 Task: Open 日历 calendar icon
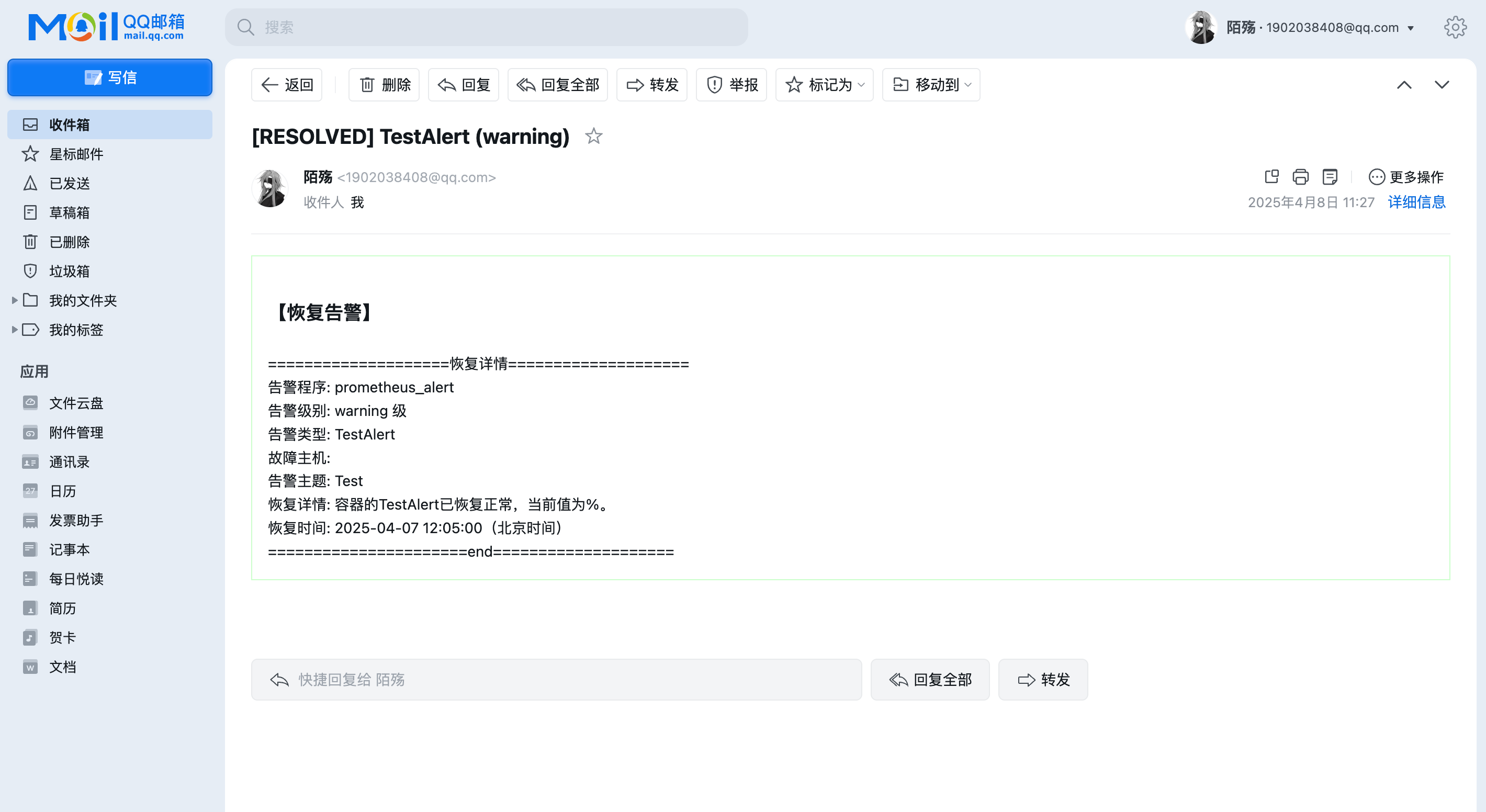[30, 491]
